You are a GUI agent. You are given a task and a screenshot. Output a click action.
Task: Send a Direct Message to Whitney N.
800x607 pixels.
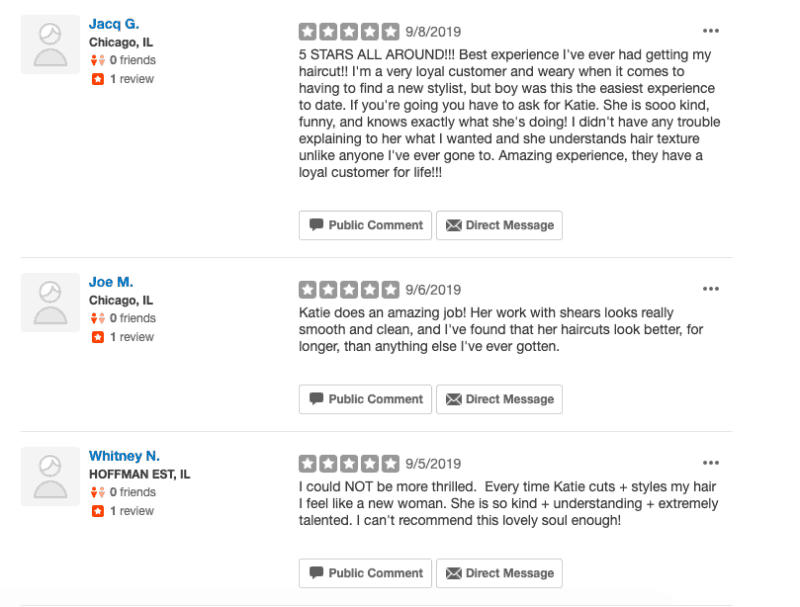point(499,573)
